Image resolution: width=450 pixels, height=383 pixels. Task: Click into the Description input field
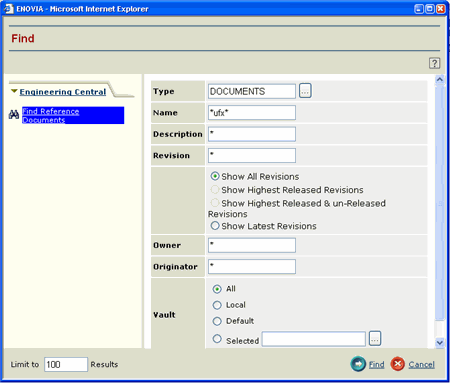tap(252, 134)
